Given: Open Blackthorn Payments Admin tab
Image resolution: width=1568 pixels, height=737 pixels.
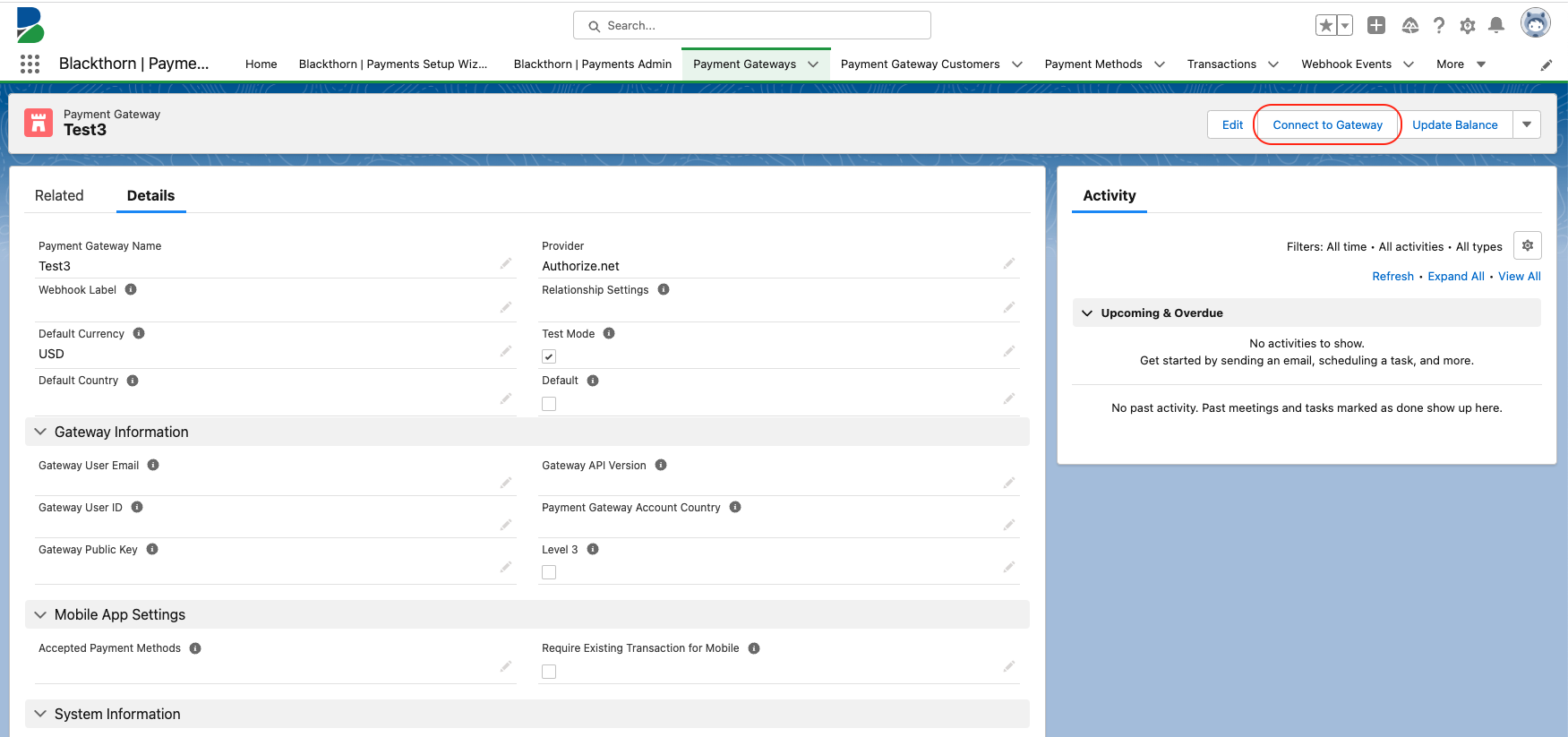Looking at the screenshot, I should 593,64.
